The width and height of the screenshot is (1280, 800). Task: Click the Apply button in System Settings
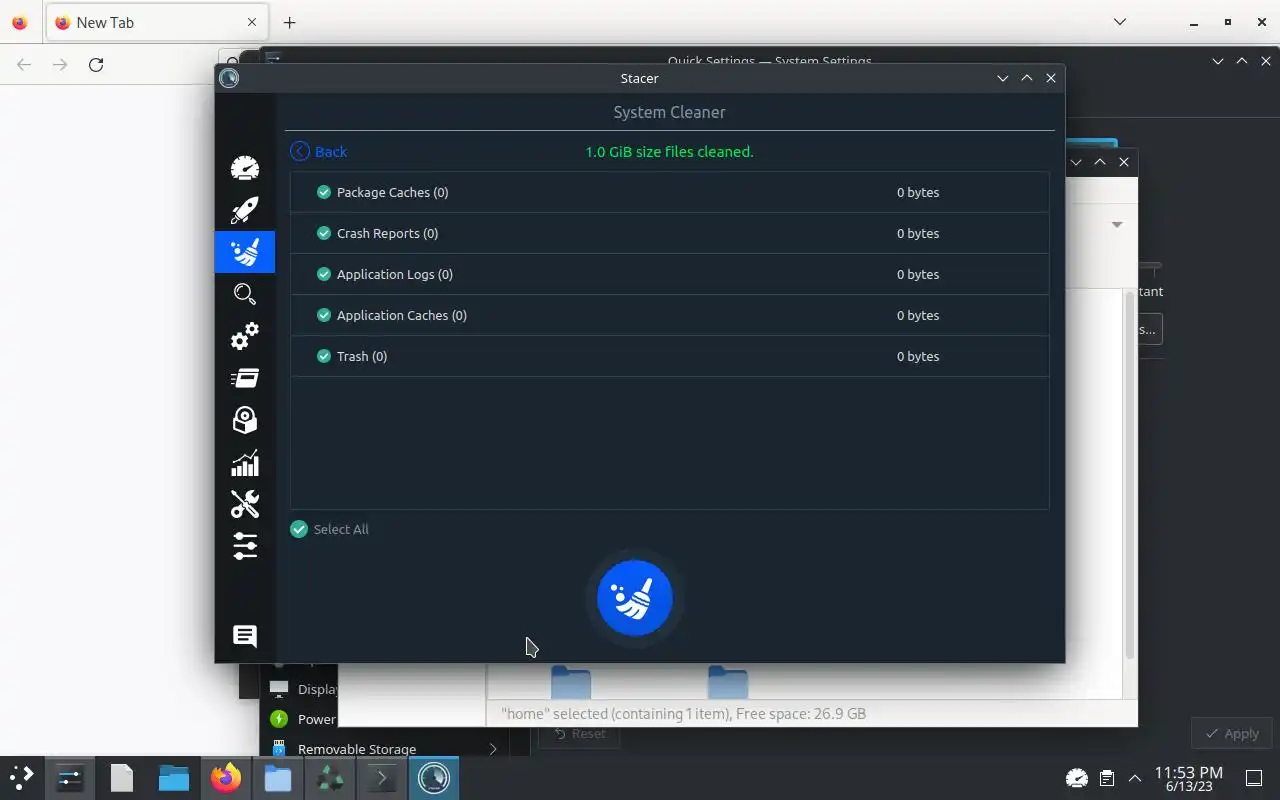pos(1232,733)
